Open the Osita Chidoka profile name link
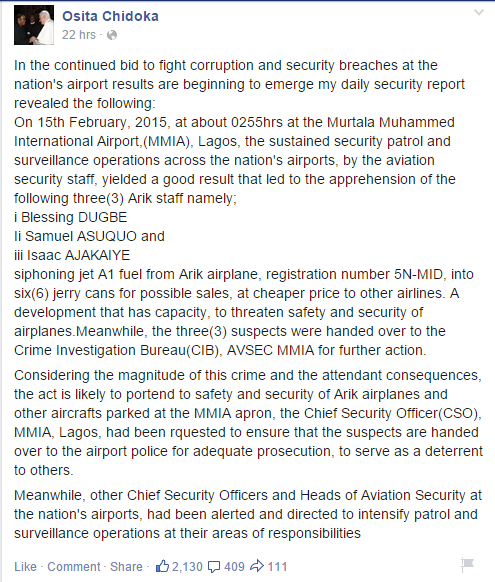Viewport: 495px width, 582px height. click(x=110, y=16)
